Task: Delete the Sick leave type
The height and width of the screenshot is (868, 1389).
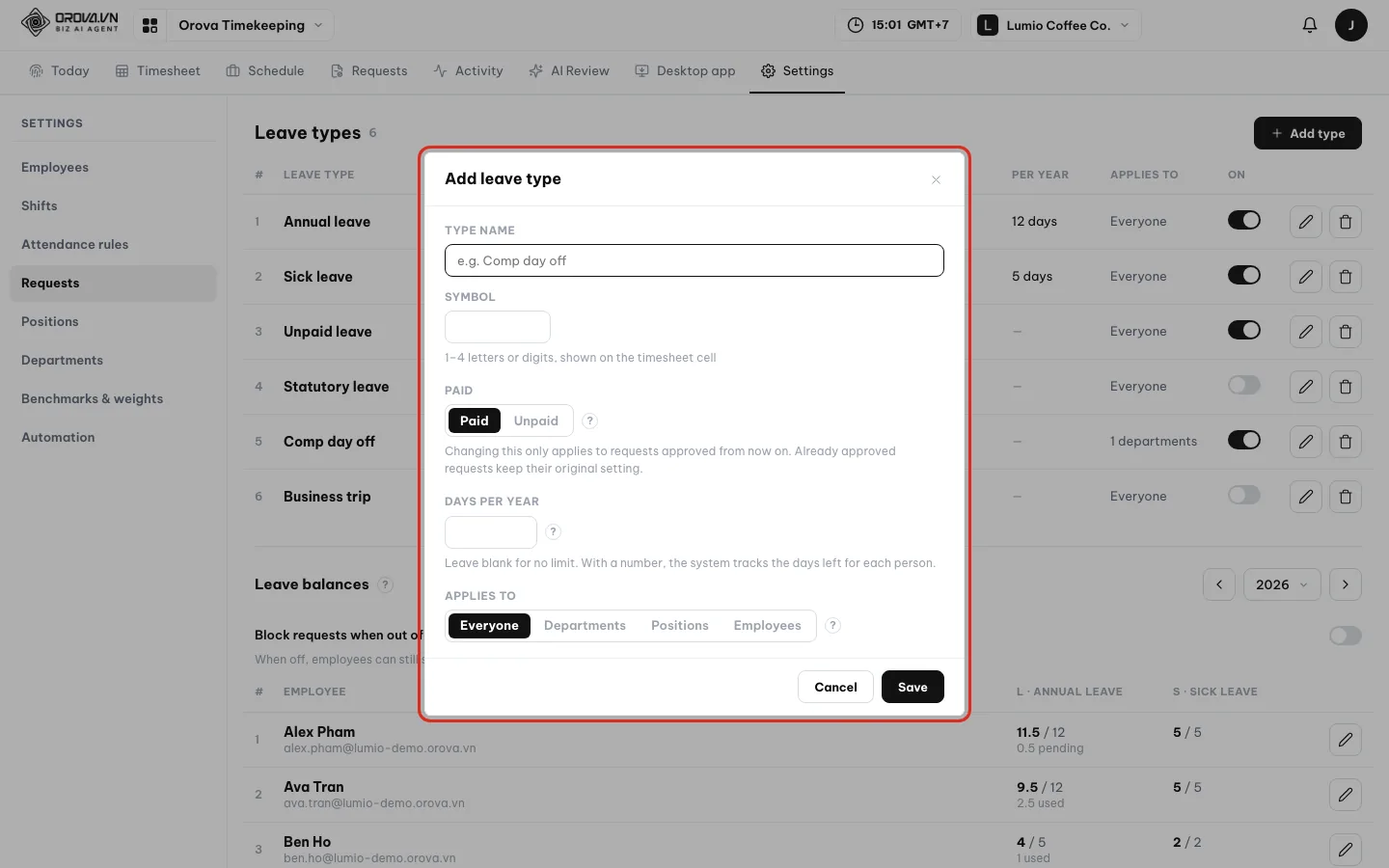Action: click(x=1345, y=277)
